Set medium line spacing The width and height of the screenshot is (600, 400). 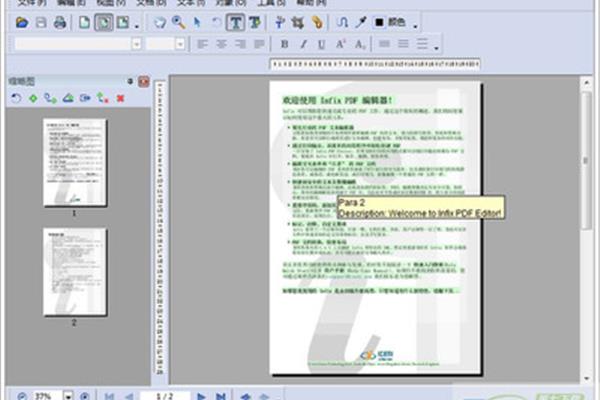click(x=403, y=44)
